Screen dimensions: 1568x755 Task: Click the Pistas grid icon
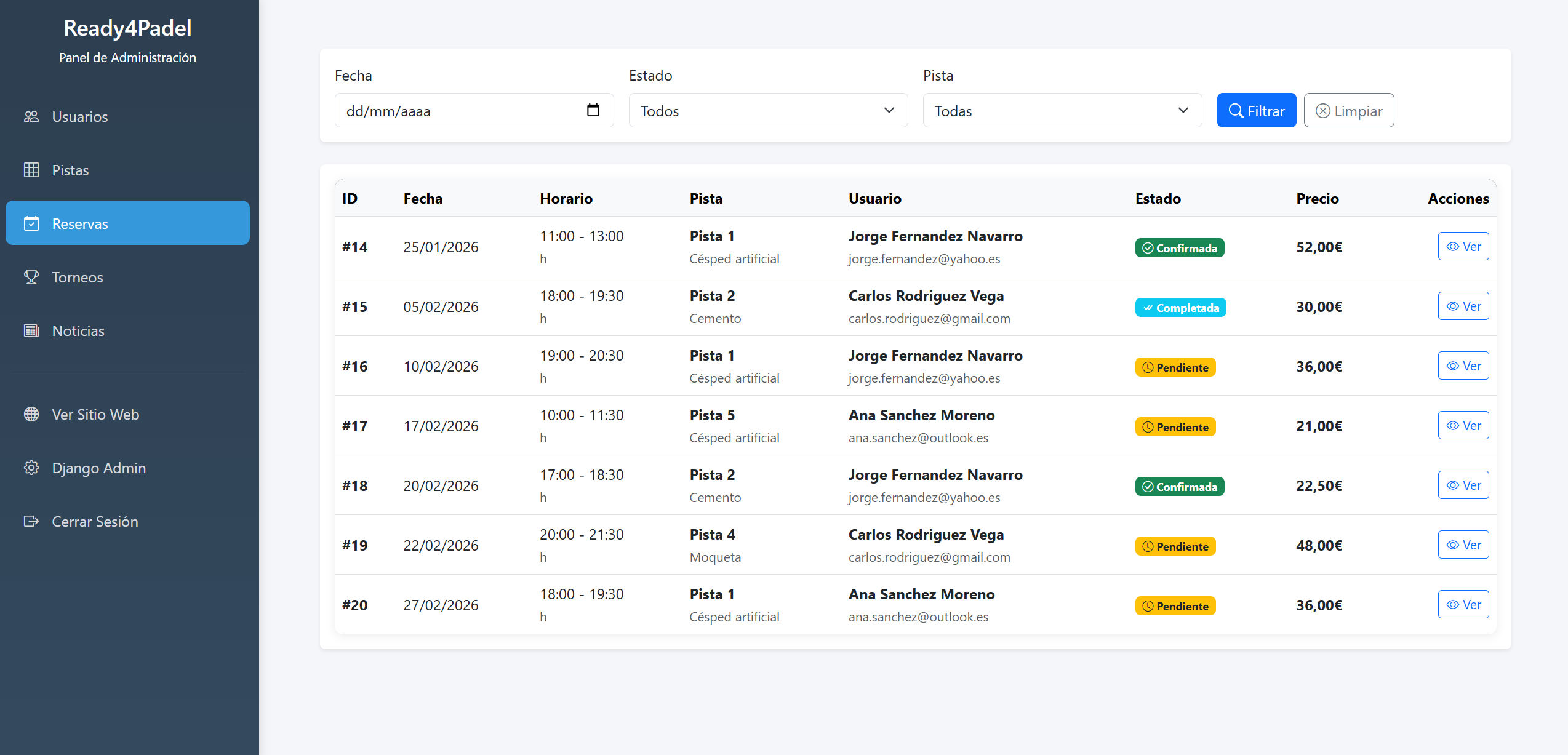coord(31,170)
